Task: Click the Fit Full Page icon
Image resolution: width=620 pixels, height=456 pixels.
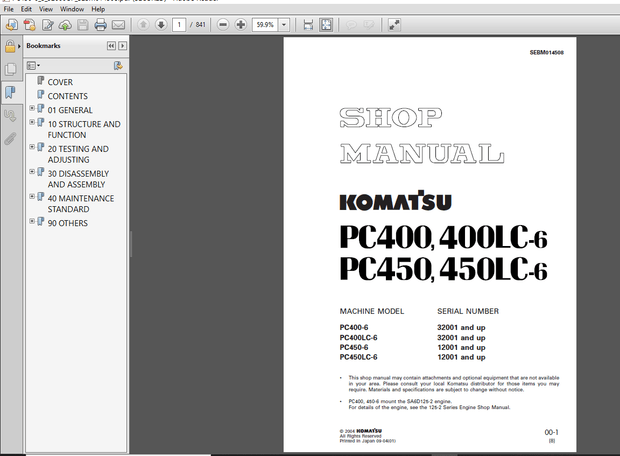Action: pos(326,25)
